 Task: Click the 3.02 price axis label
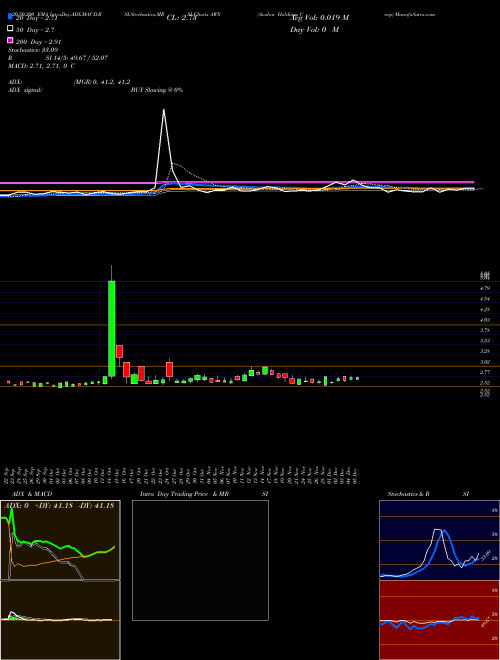pyautogui.click(x=485, y=362)
